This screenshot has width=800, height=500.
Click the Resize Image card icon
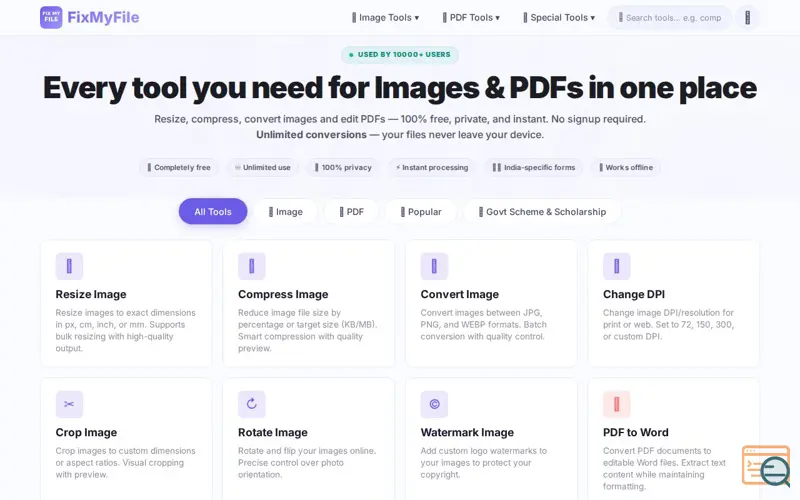(69, 266)
